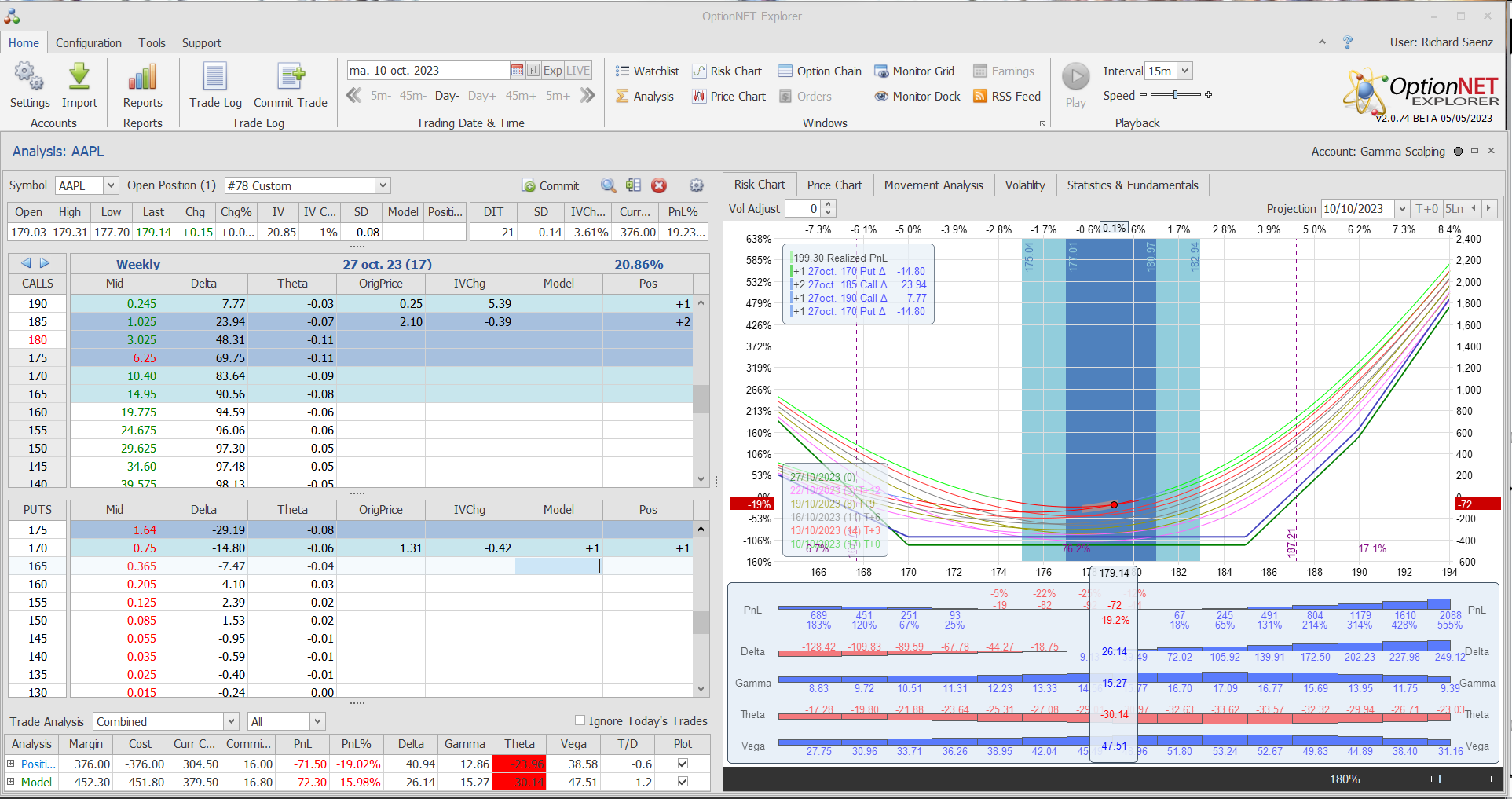Open the Risk Chart window
1512x799 pixels.
(x=727, y=71)
